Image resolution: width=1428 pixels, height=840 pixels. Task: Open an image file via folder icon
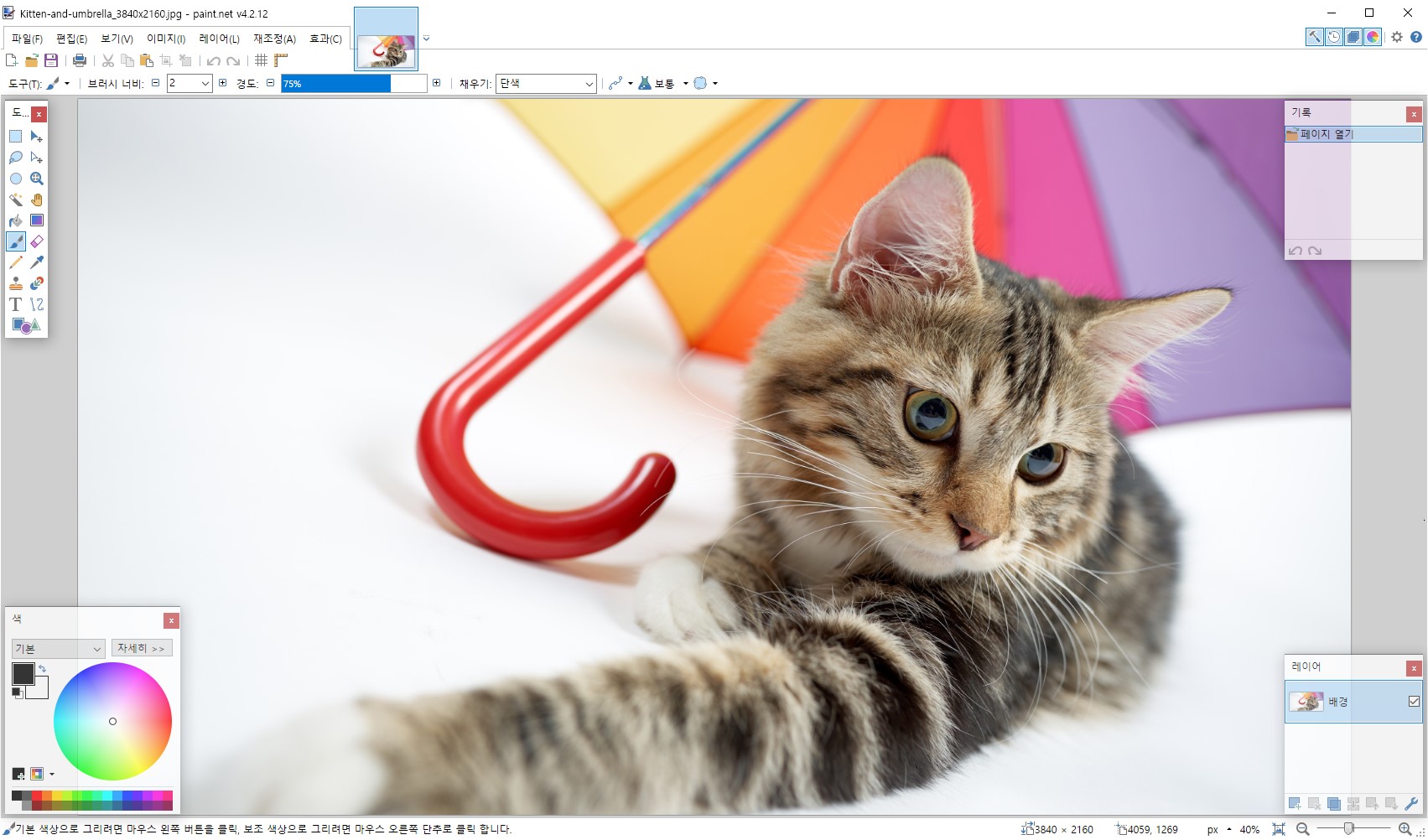pos(31,60)
